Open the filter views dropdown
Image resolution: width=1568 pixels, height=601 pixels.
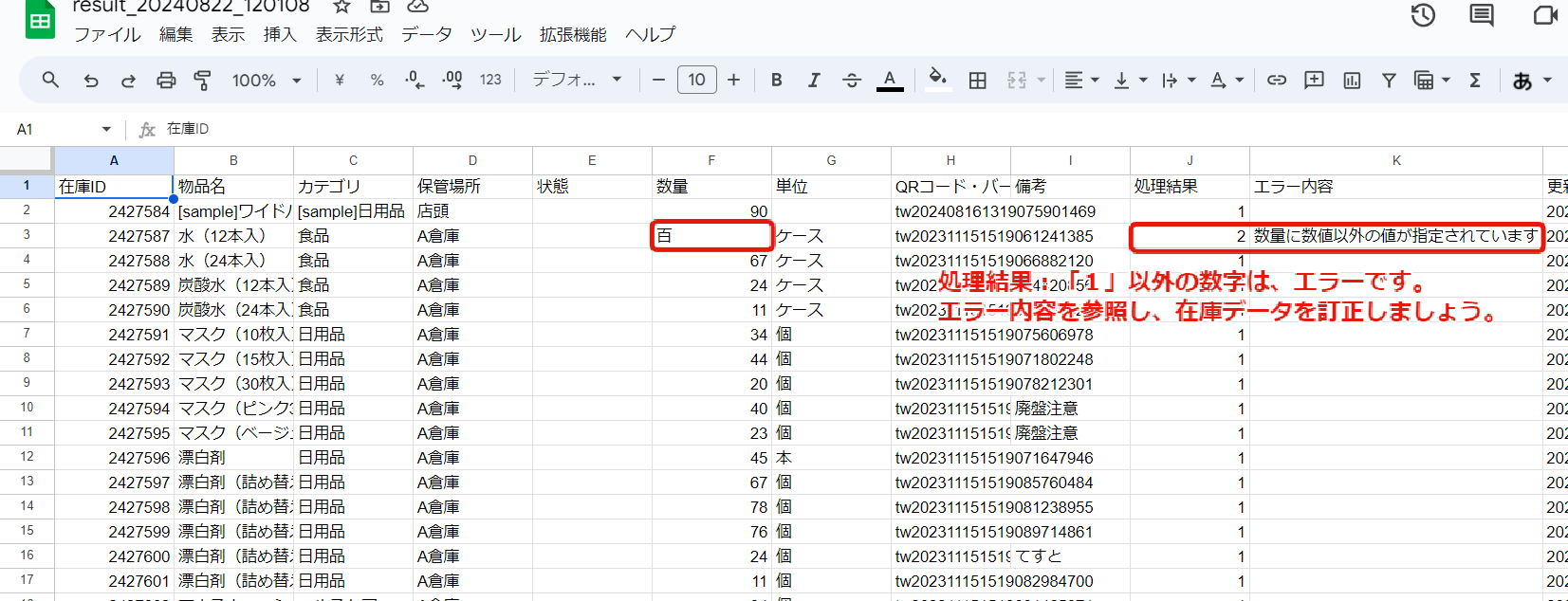[1432, 81]
